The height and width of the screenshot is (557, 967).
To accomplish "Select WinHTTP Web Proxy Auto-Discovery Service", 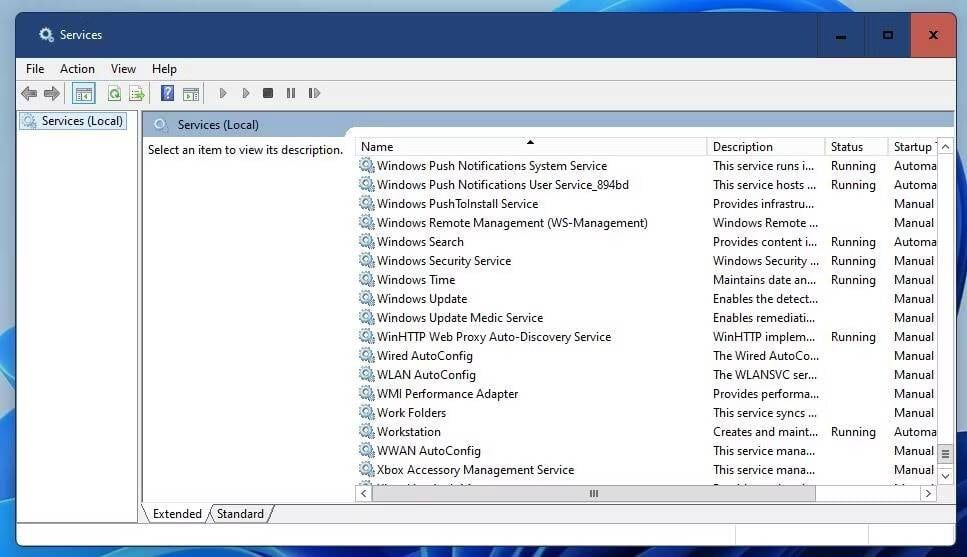I will tap(648, 337).
